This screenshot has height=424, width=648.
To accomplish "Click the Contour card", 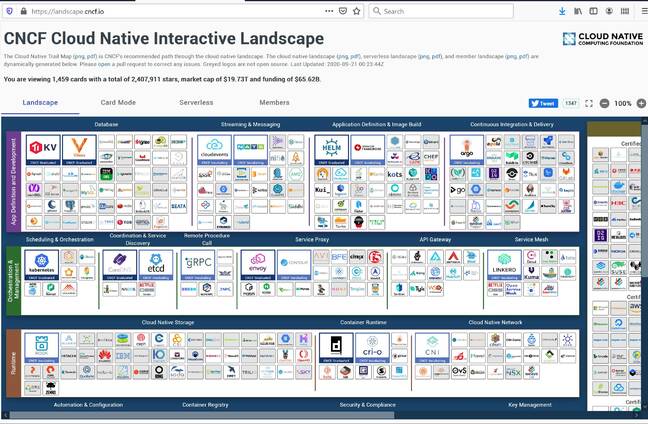I will pos(294,265).
